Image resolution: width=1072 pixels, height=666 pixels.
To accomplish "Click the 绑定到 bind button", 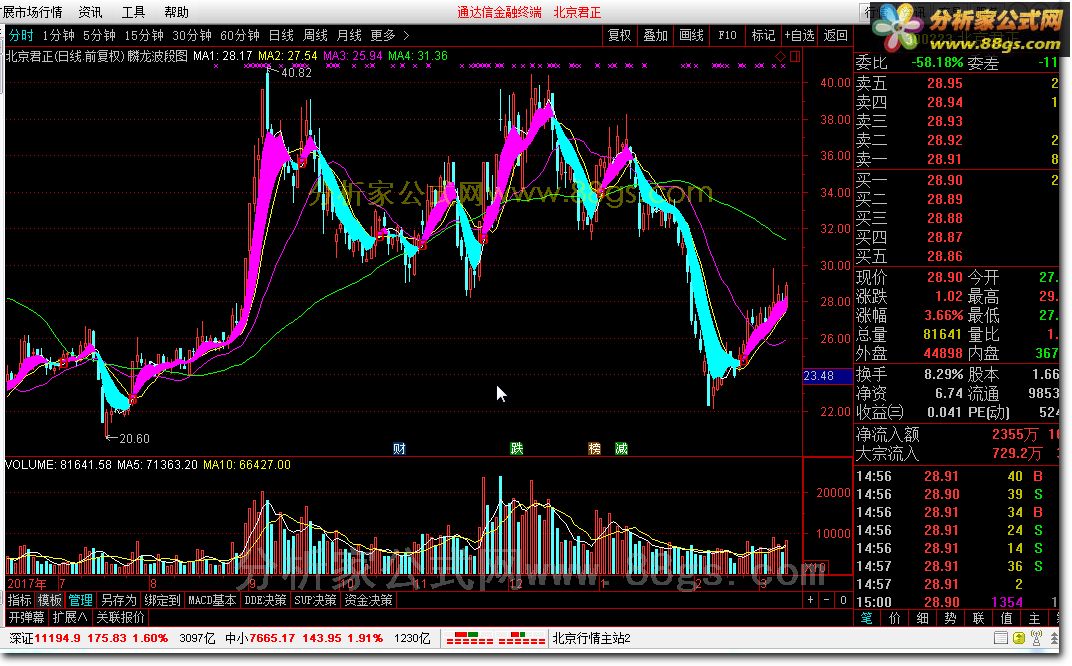I will tap(162, 600).
